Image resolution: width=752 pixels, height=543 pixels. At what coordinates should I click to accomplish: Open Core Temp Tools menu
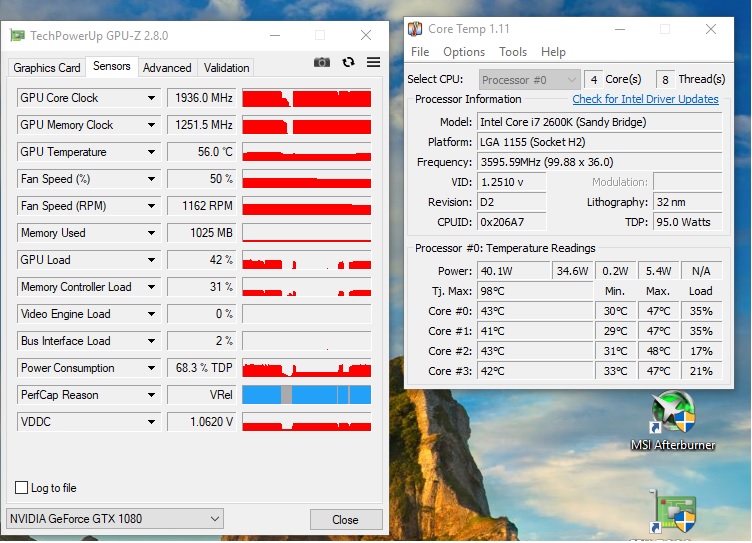pyautogui.click(x=513, y=52)
